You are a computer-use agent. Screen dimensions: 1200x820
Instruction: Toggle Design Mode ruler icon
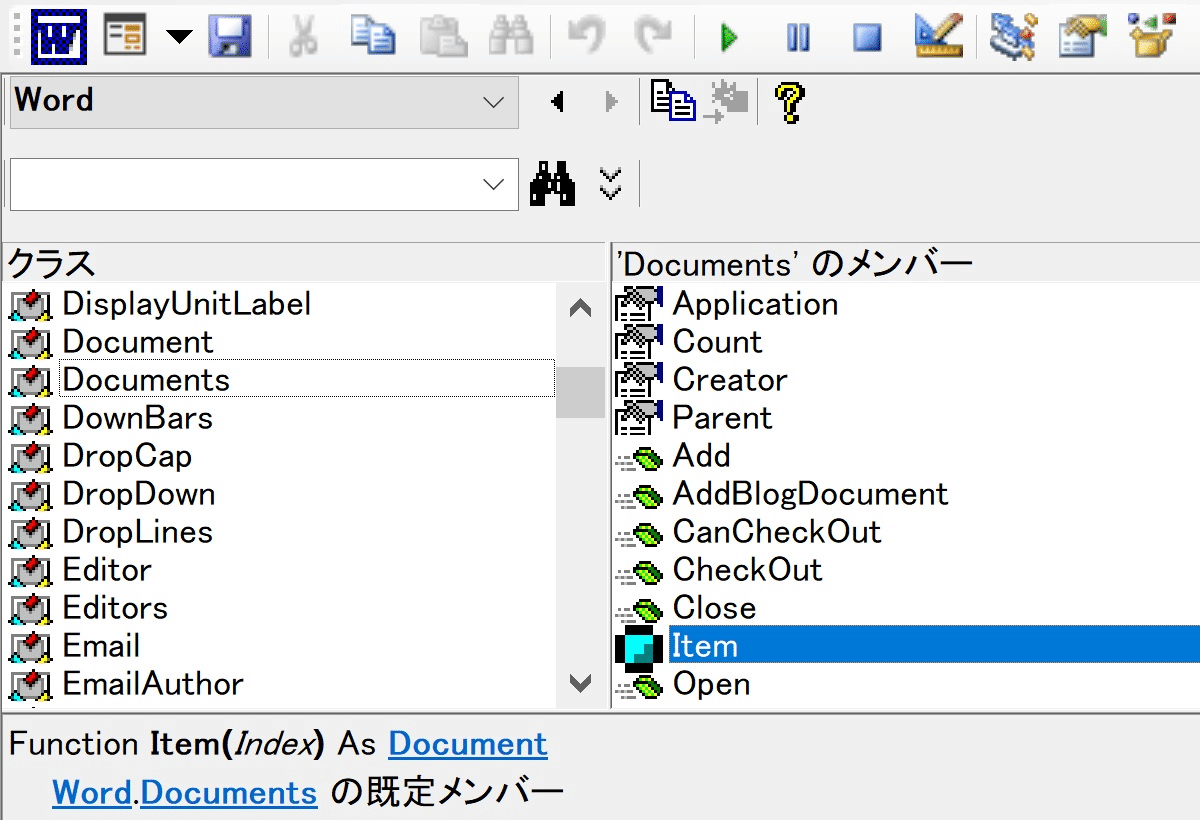click(938, 38)
